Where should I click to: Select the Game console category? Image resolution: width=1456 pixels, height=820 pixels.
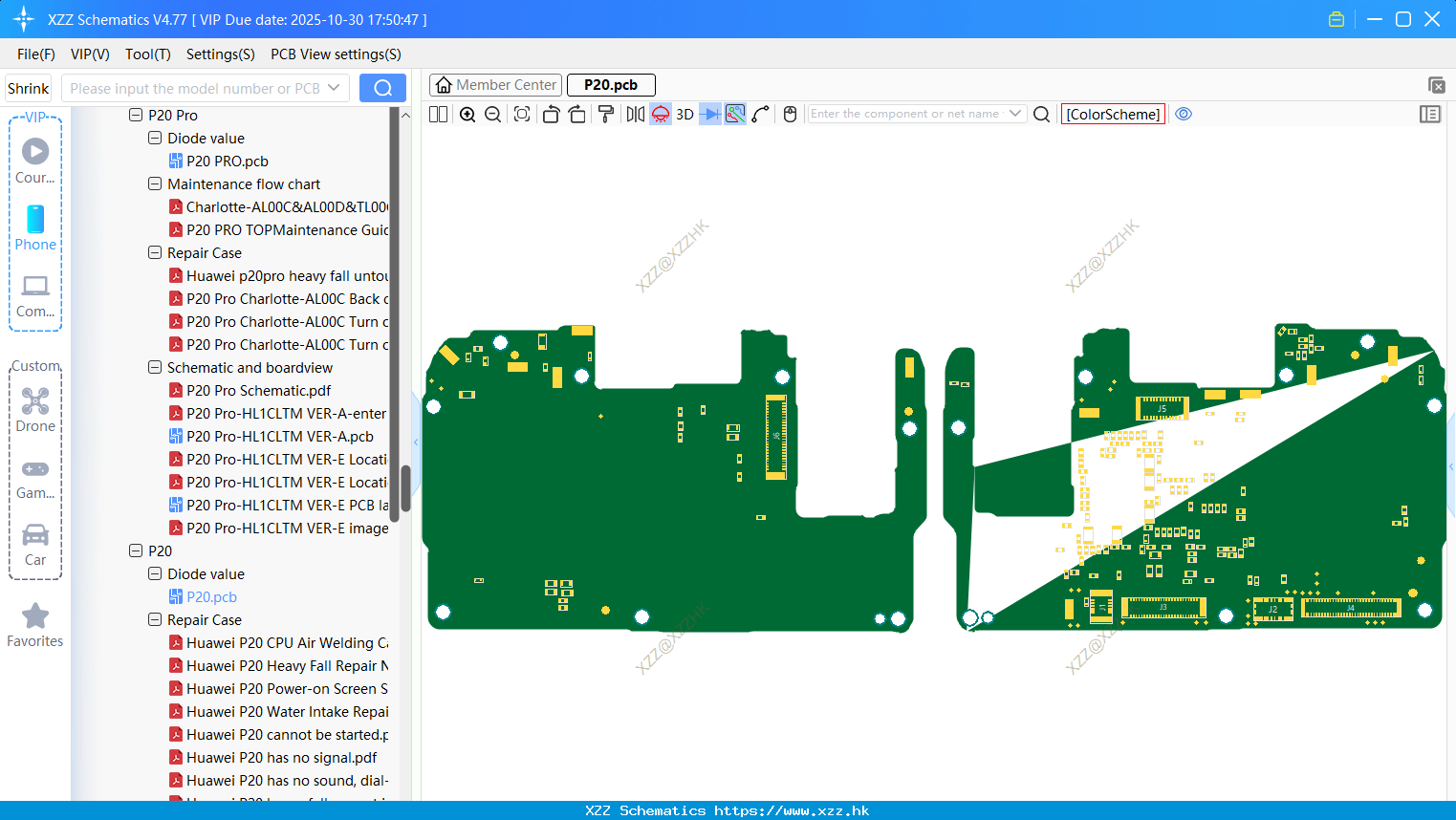coord(35,479)
